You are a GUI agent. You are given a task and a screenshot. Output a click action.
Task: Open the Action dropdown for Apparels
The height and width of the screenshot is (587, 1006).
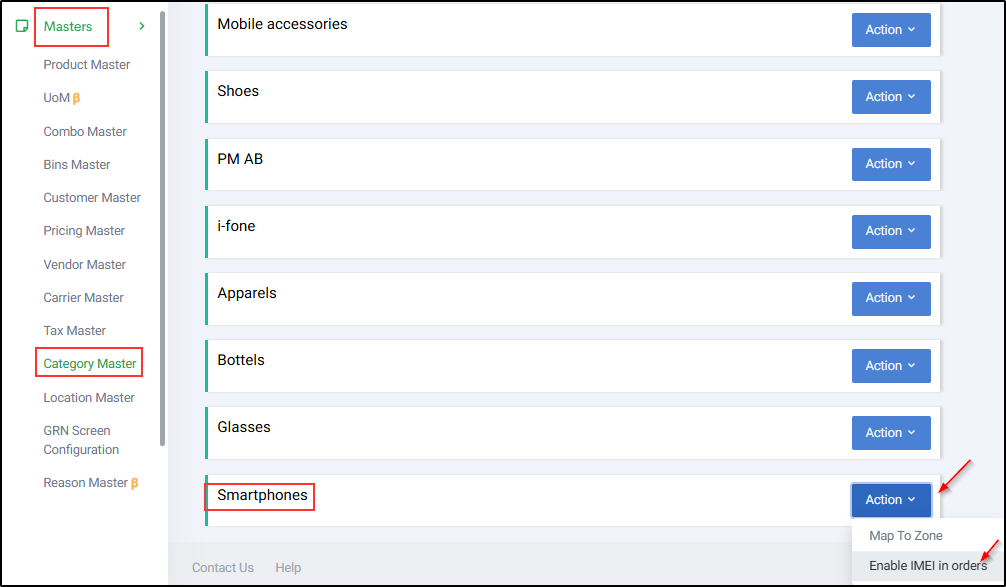pyautogui.click(x=891, y=298)
